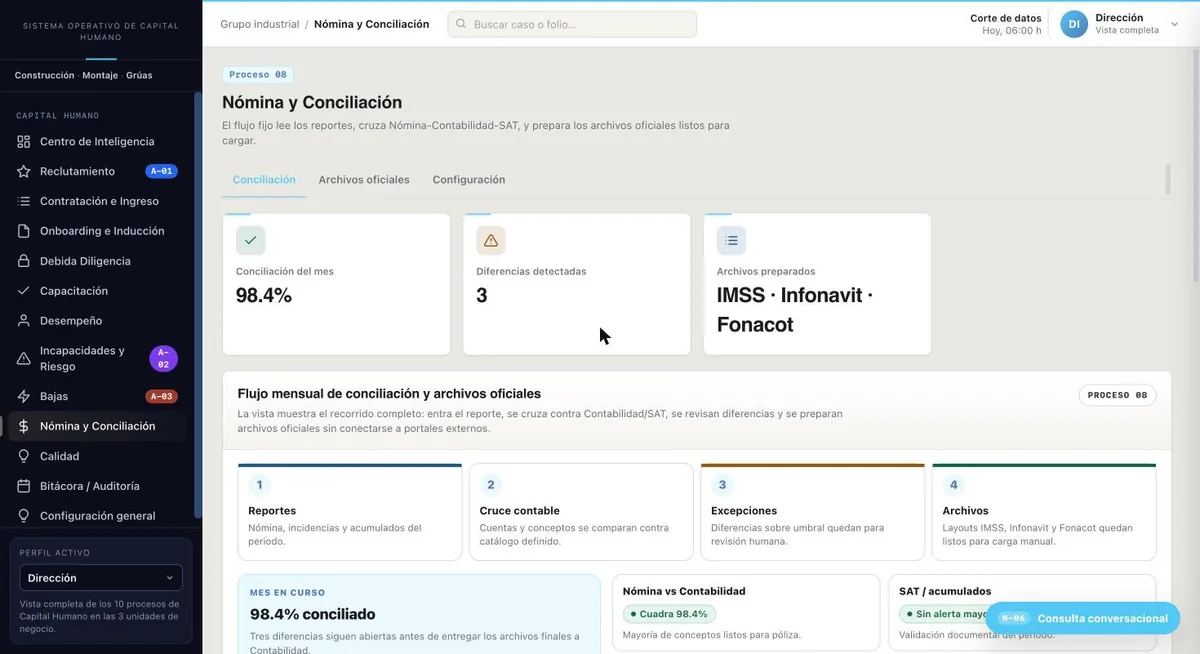The height and width of the screenshot is (654, 1200).
Task: Go to Centro de Inteligencia
Action: [97, 142]
